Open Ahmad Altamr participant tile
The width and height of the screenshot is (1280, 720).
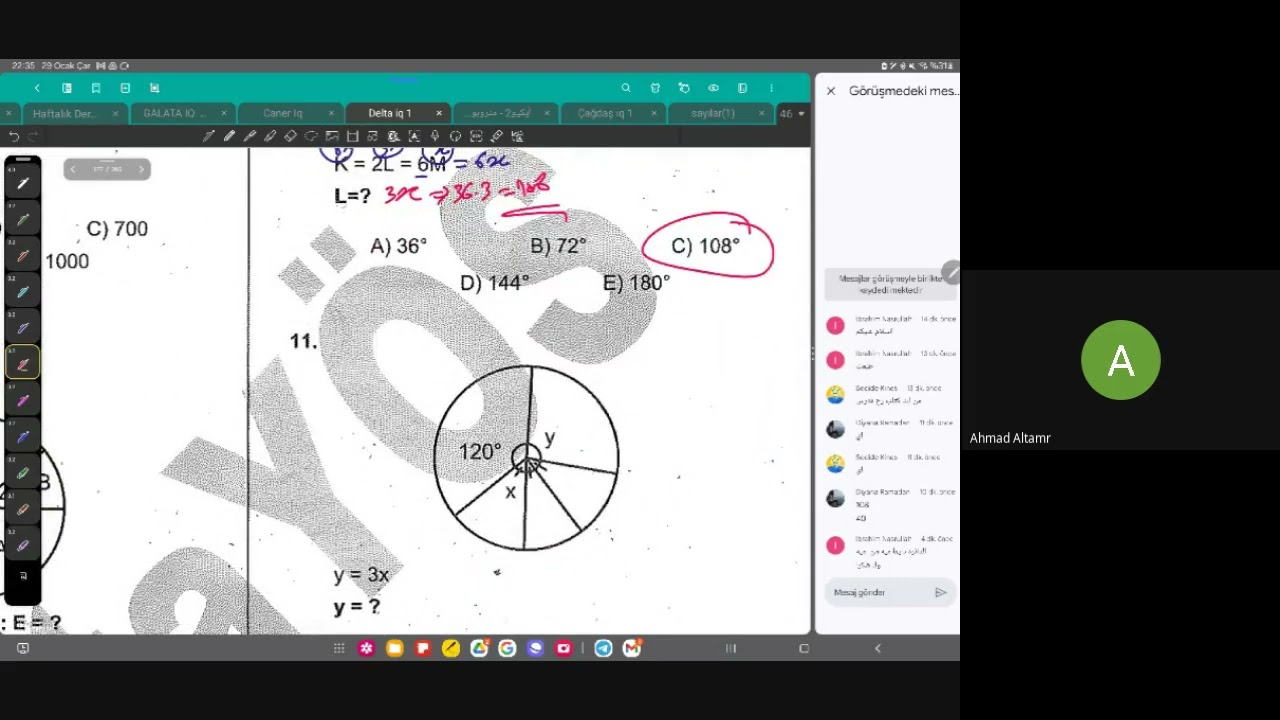[x=1120, y=360]
